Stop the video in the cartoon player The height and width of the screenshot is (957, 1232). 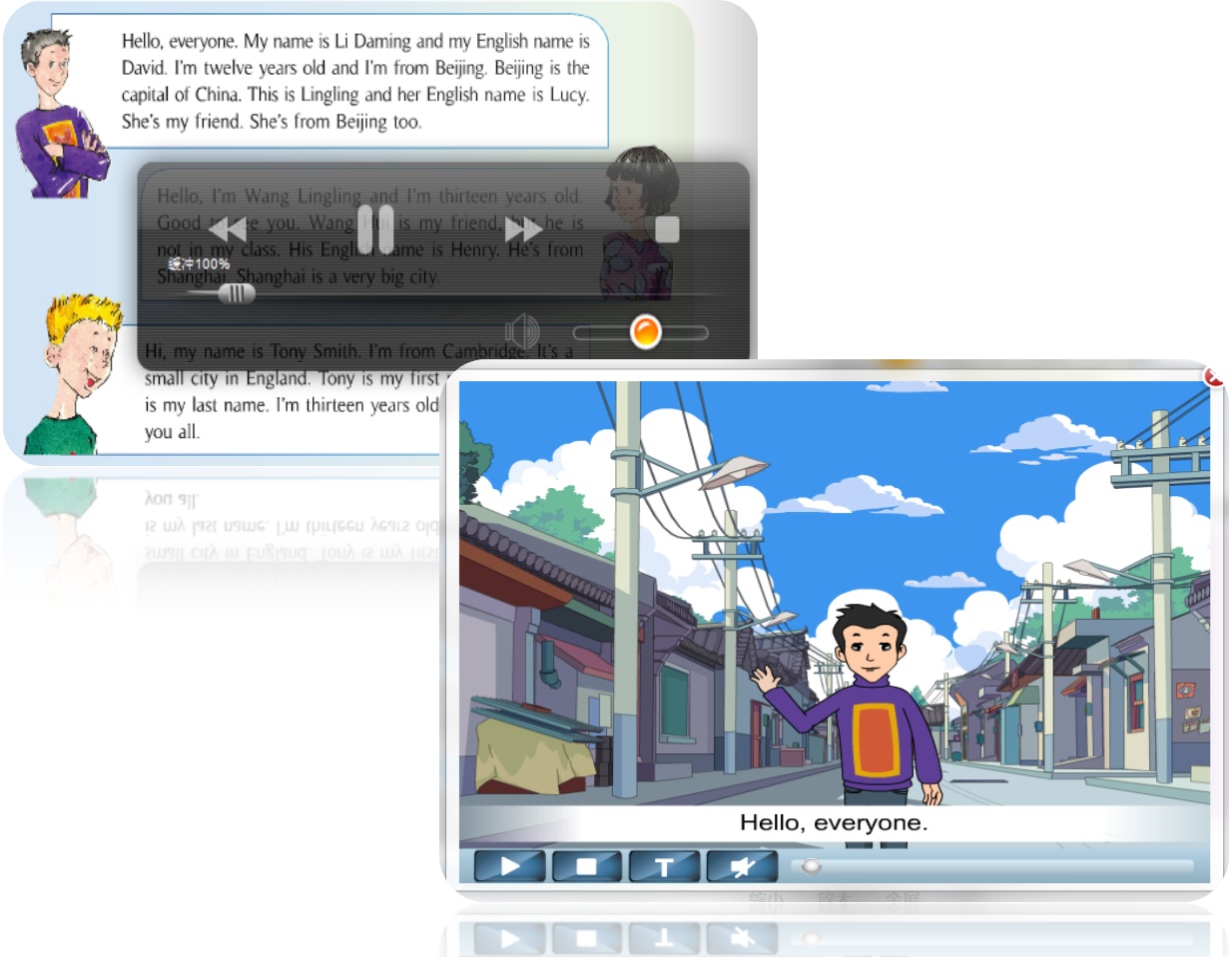click(x=587, y=866)
